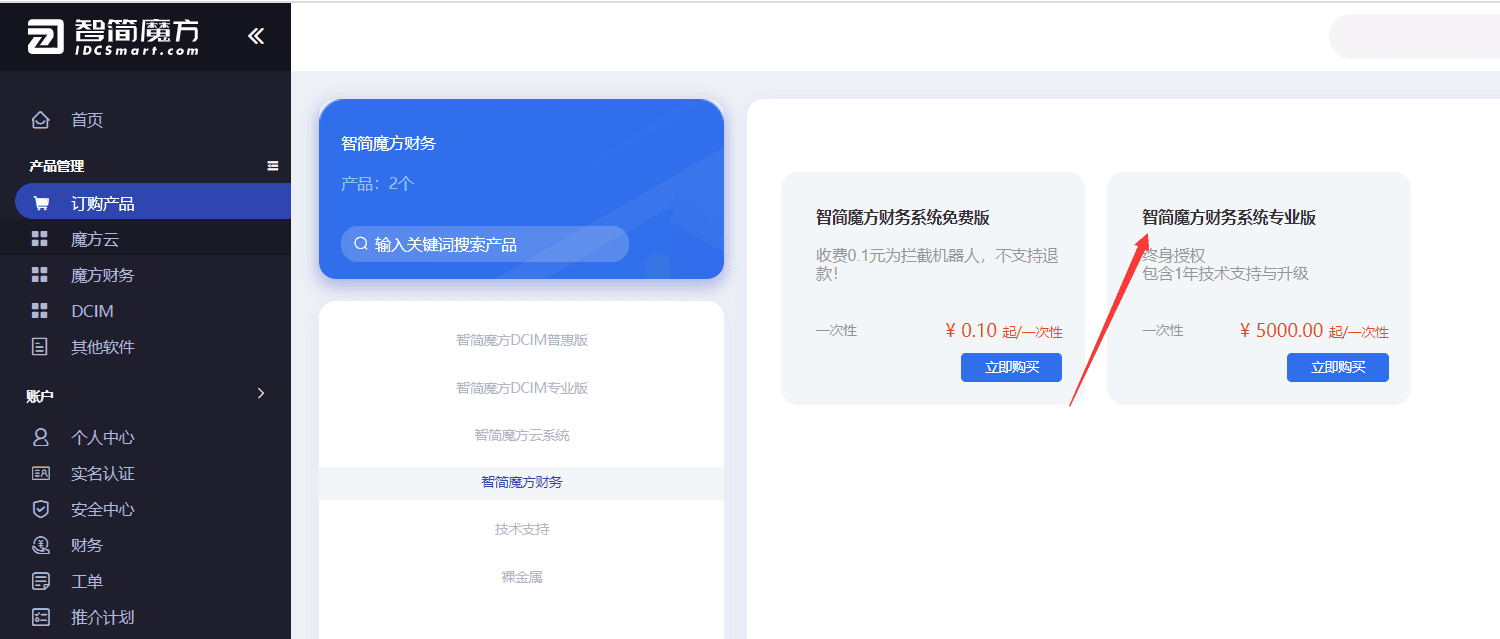Select 订购产品 menu item
The height and width of the screenshot is (639, 1500).
pos(153,203)
